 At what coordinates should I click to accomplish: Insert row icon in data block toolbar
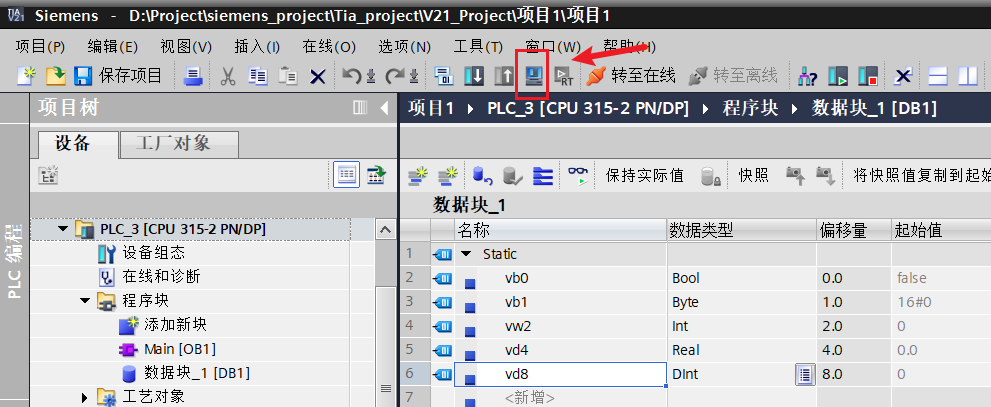tap(417, 175)
